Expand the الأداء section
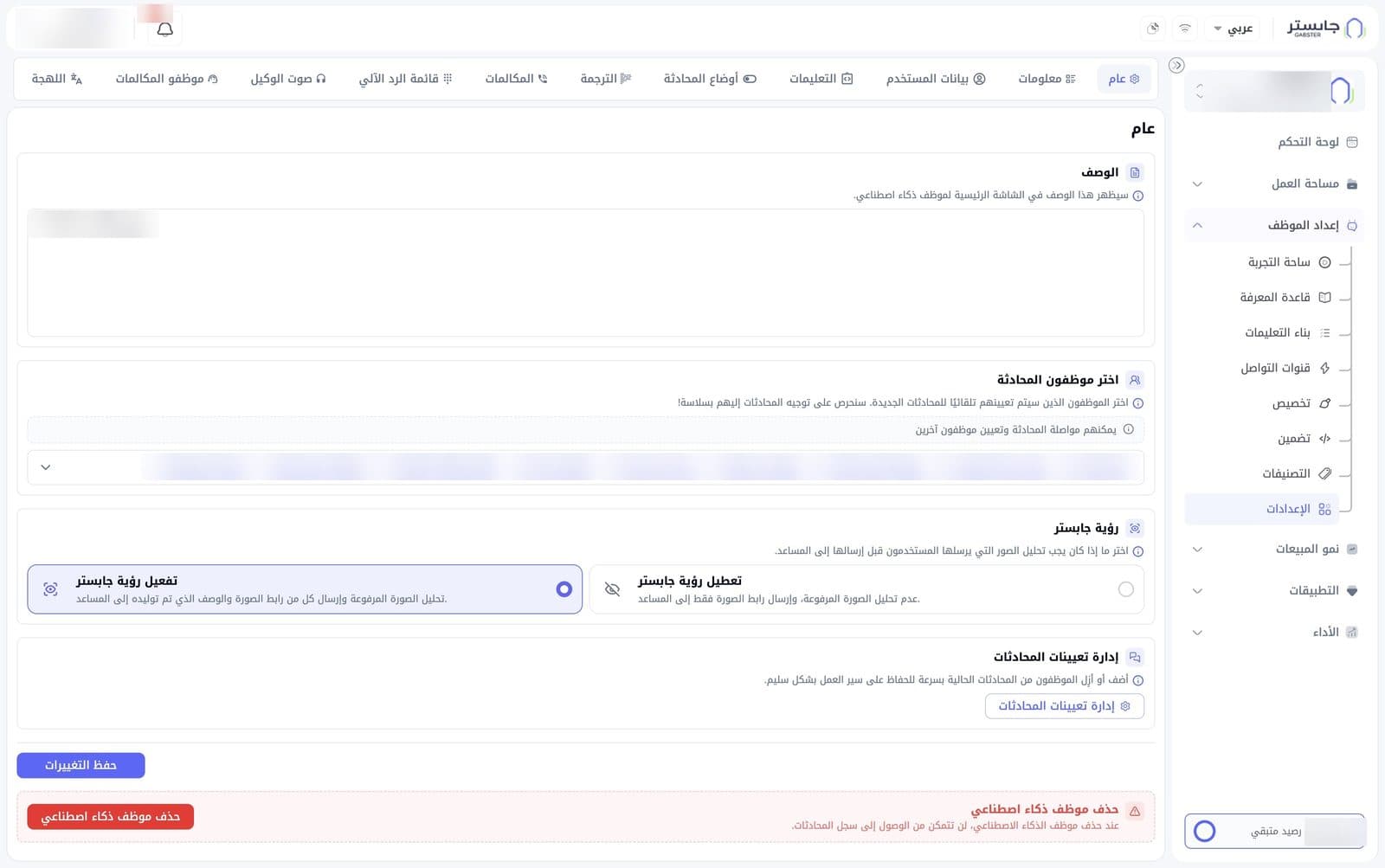 pyautogui.click(x=1274, y=632)
